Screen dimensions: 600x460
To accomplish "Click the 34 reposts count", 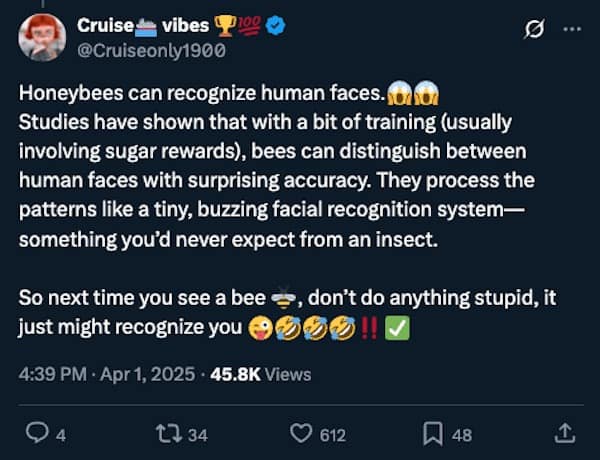I will (x=197, y=435).
